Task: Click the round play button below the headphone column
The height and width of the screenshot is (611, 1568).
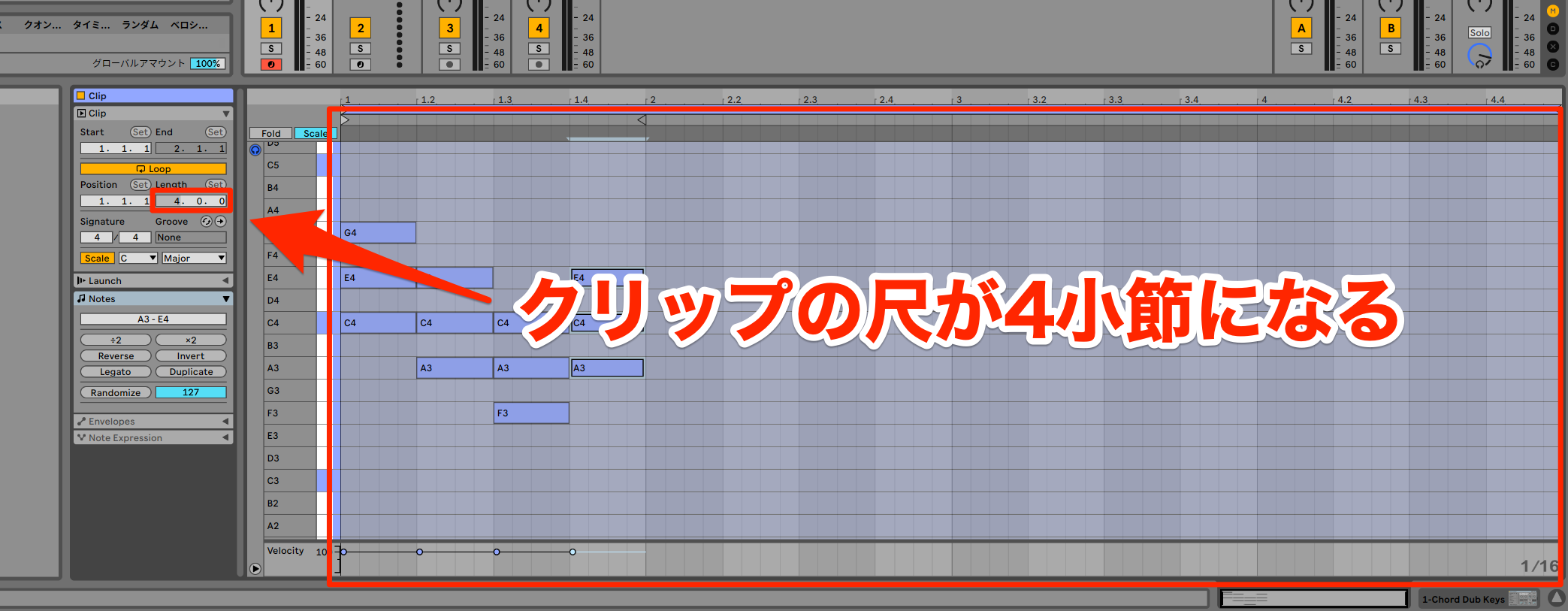Action: click(255, 569)
